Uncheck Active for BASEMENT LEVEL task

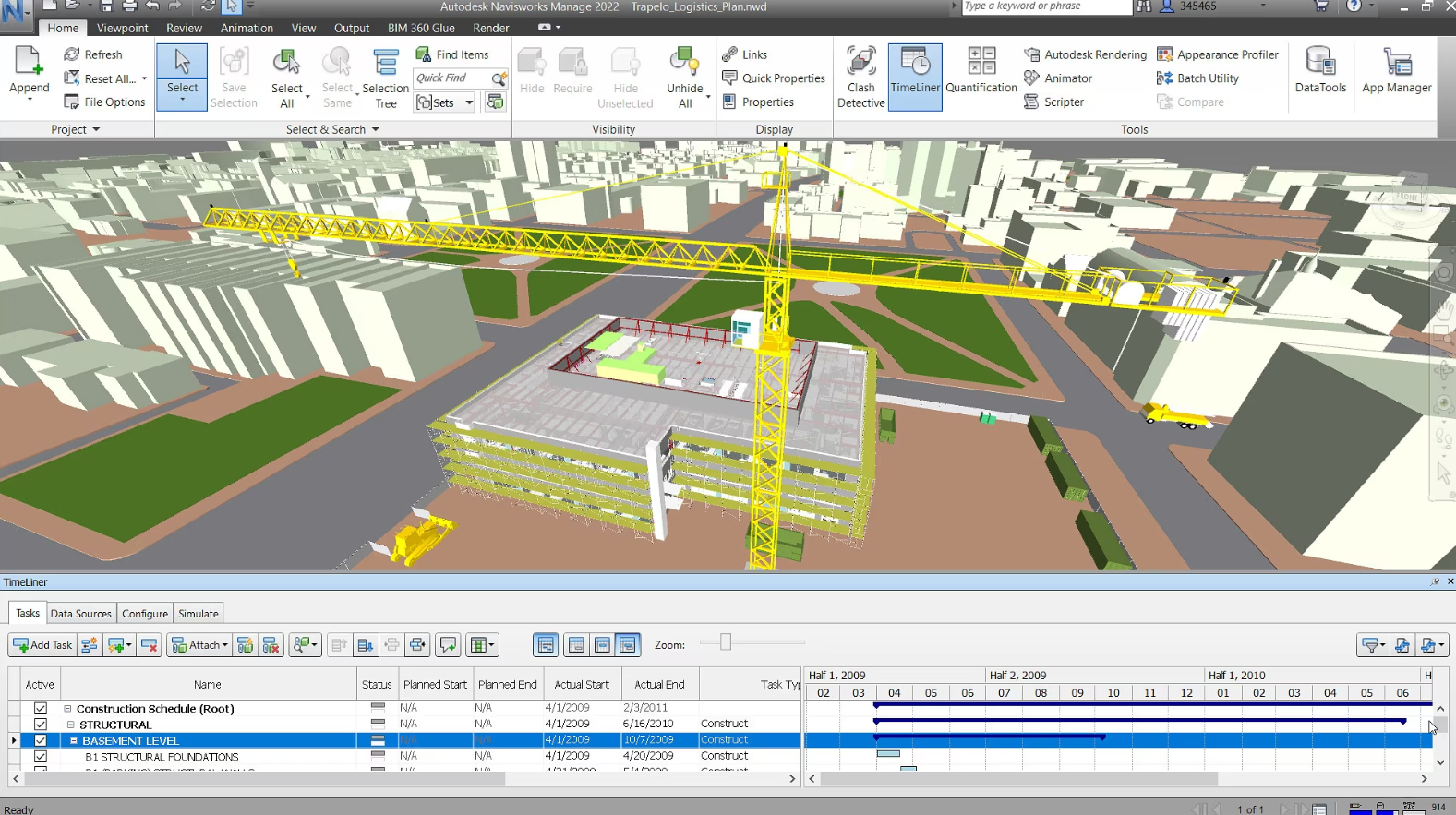coord(41,740)
